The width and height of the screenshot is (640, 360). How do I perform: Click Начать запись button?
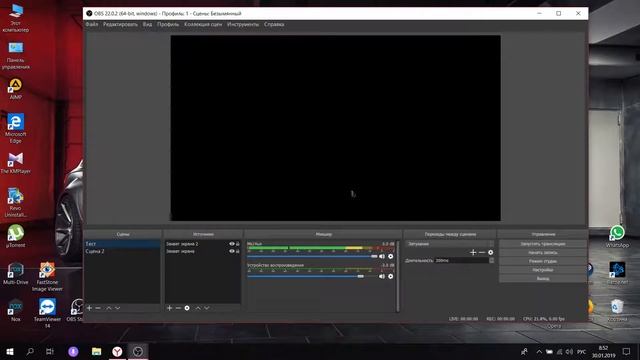coord(543,253)
